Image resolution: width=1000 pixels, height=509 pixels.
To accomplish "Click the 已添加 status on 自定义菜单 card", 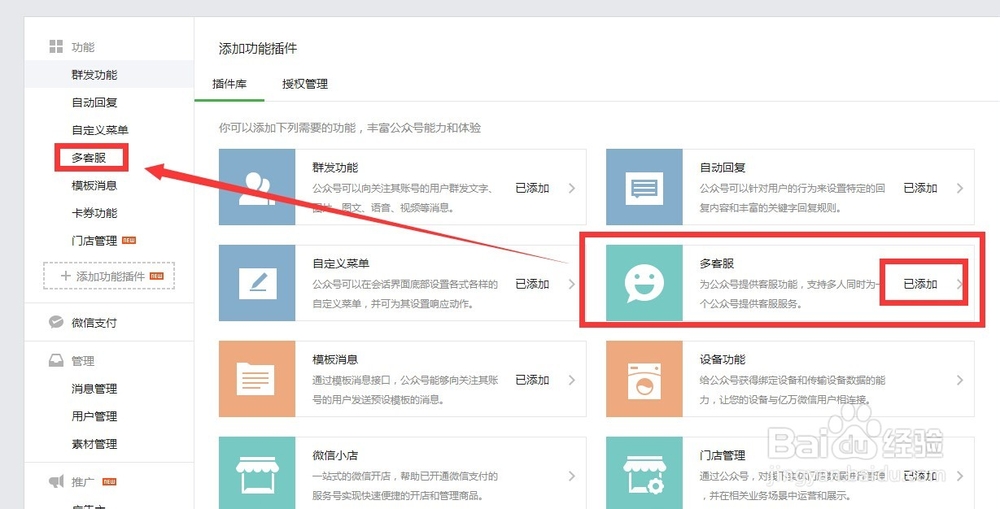I will tap(532, 284).
